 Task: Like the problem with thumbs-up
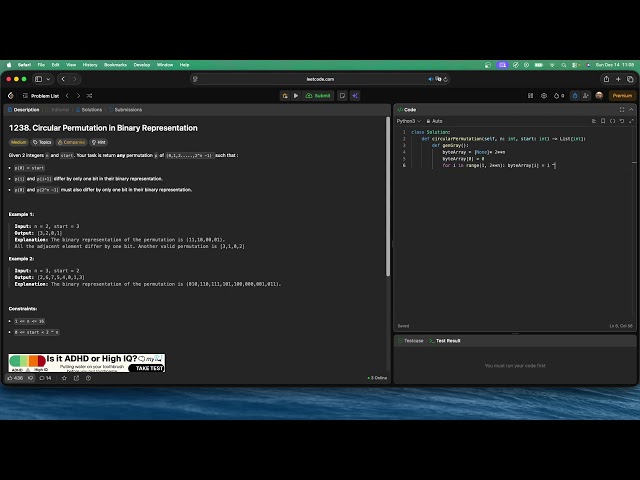[x=15, y=378]
